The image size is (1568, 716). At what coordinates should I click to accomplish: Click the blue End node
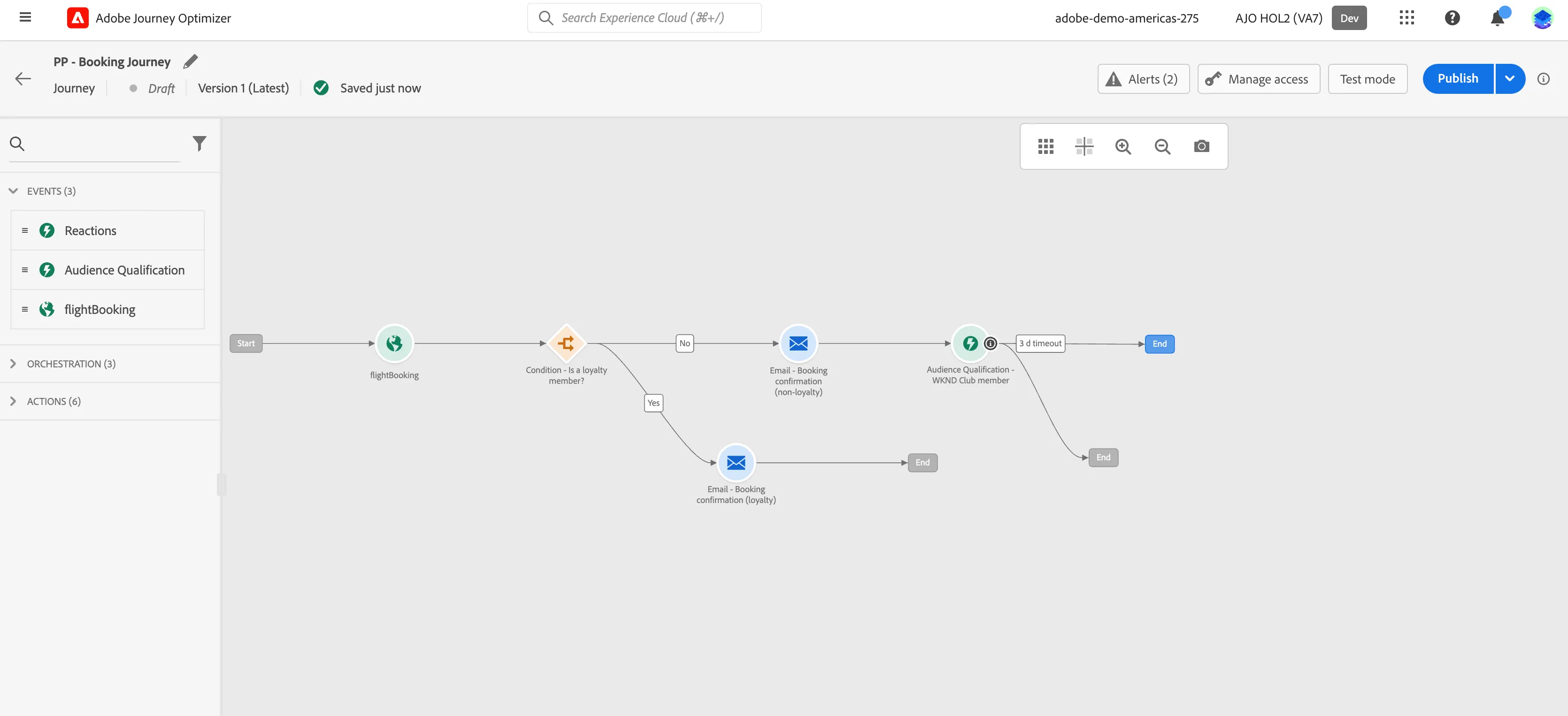pyautogui.click(x=1160, y=344)
